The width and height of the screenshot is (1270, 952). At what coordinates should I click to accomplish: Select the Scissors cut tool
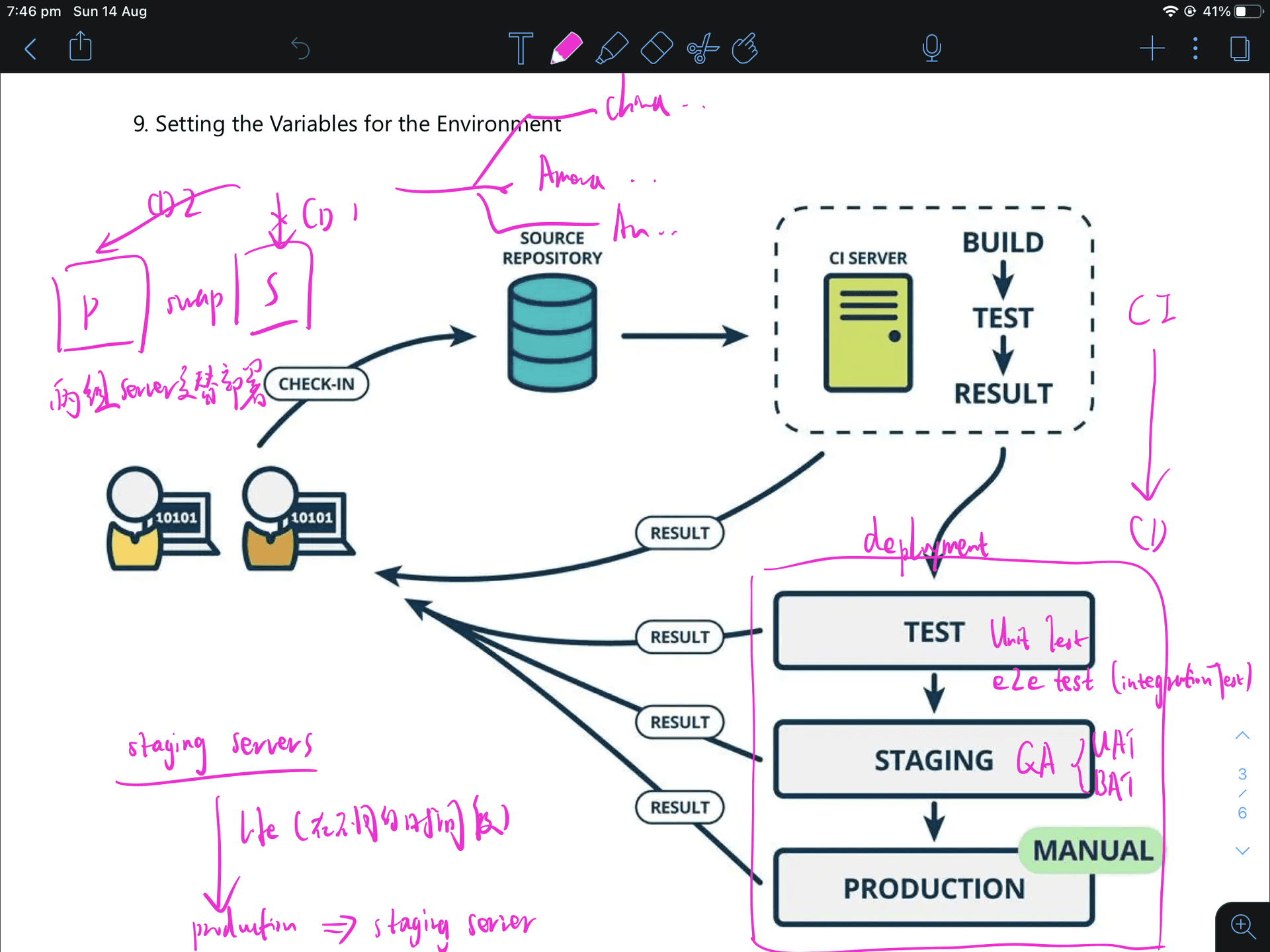(702, 48)
